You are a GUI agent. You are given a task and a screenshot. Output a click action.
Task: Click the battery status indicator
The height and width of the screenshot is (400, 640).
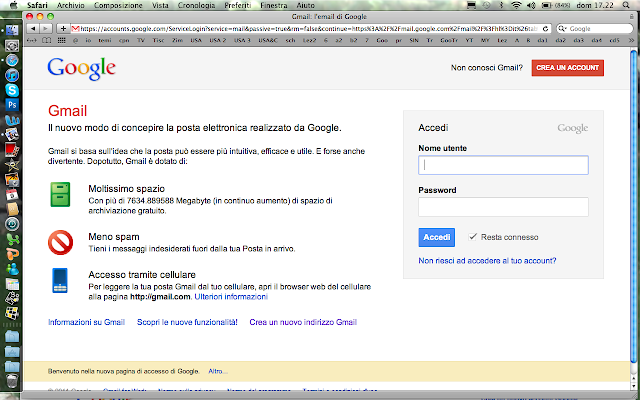556,5
